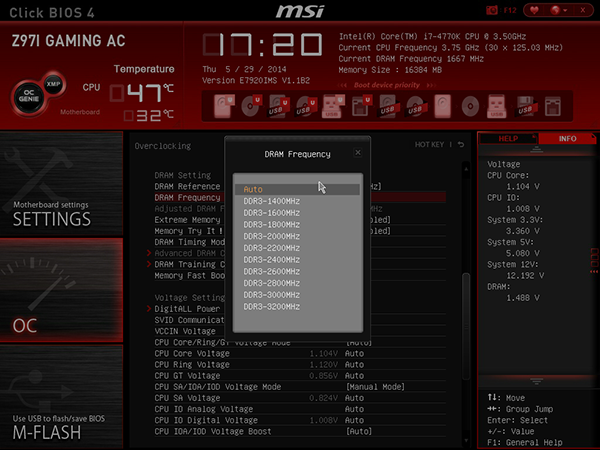
Task: Select the CPU Ring Voltage Auto field
Action: [354, 365]
